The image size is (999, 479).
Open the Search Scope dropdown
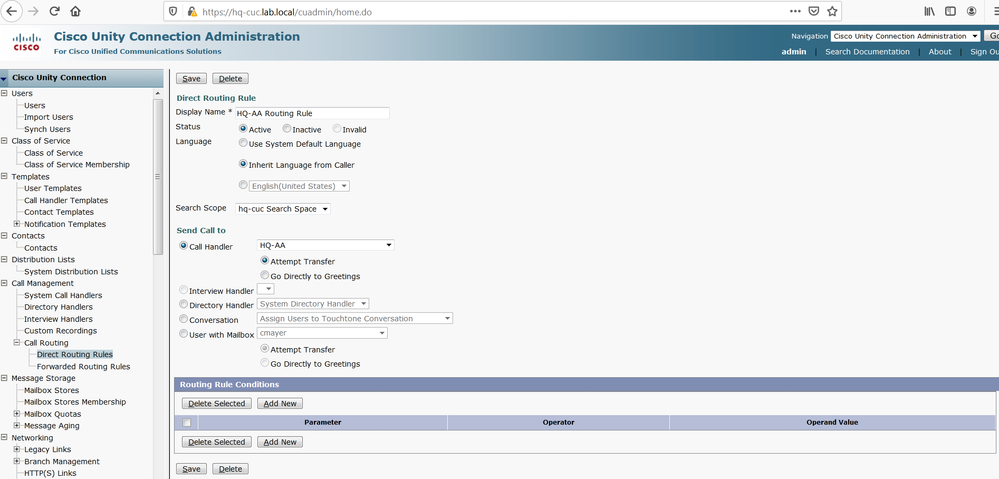pyautogui.click(x=282, y=209)
